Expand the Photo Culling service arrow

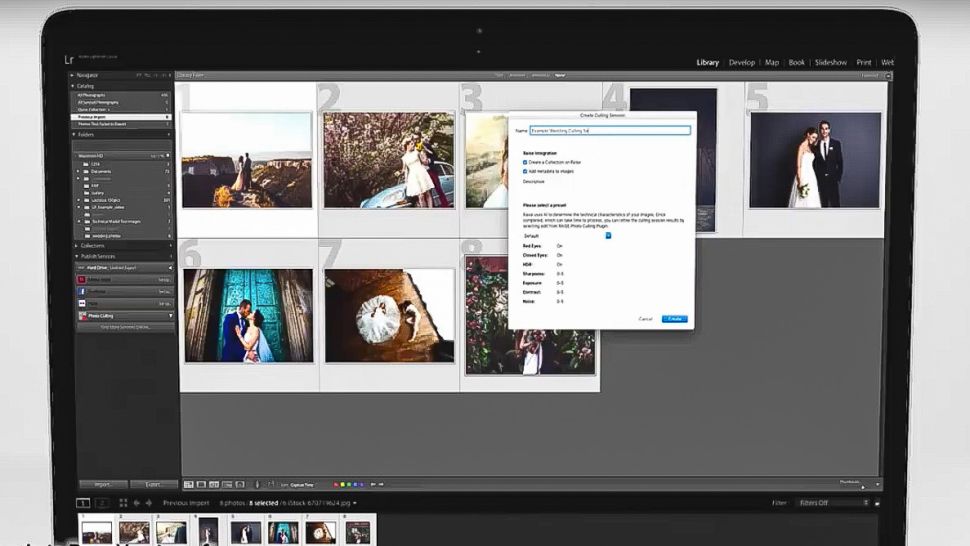tap(171, 315)
